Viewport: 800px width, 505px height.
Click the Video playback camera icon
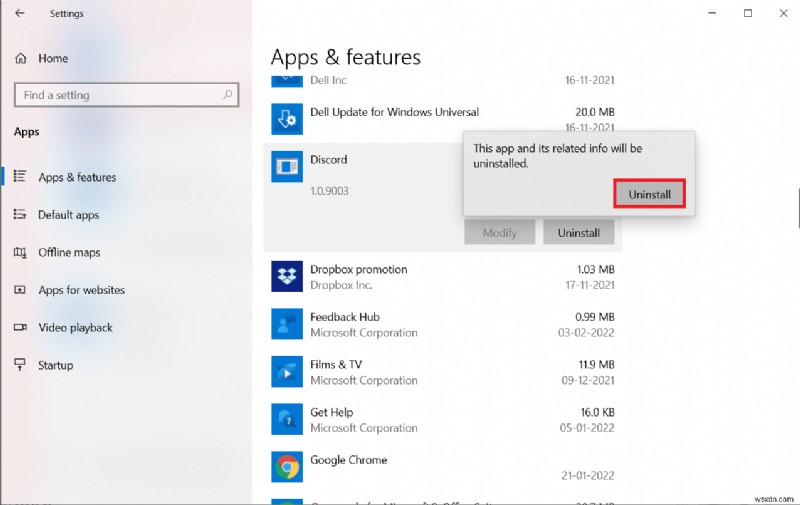coord(20,327)
